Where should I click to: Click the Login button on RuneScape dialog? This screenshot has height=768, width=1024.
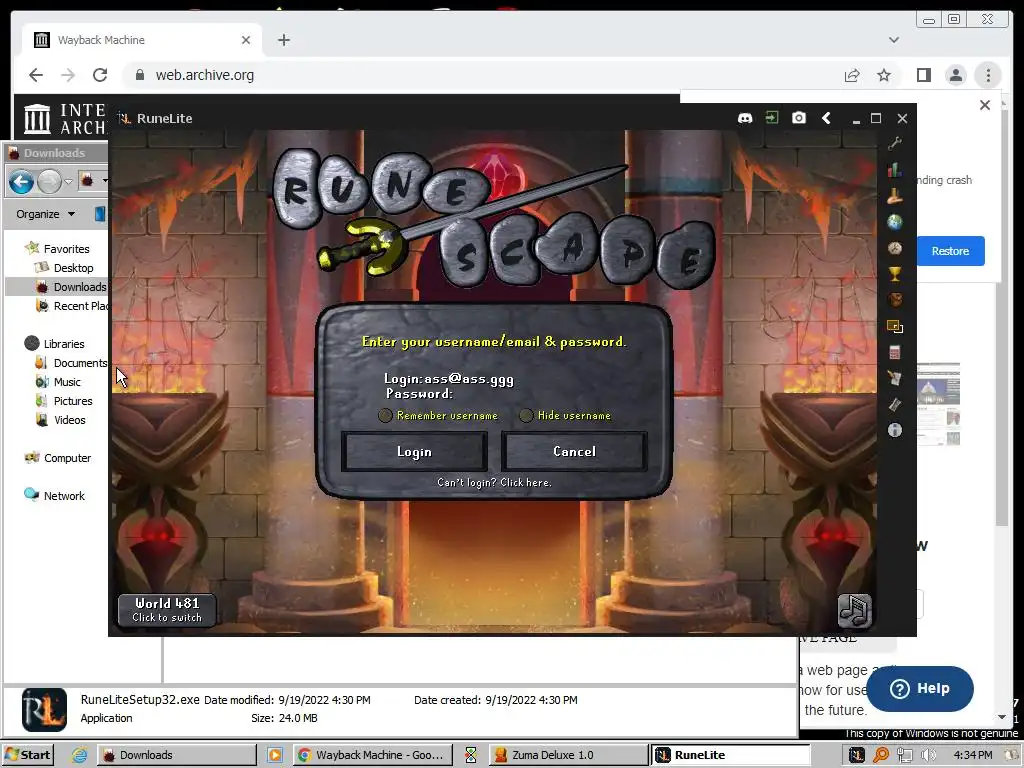(414, 451)
